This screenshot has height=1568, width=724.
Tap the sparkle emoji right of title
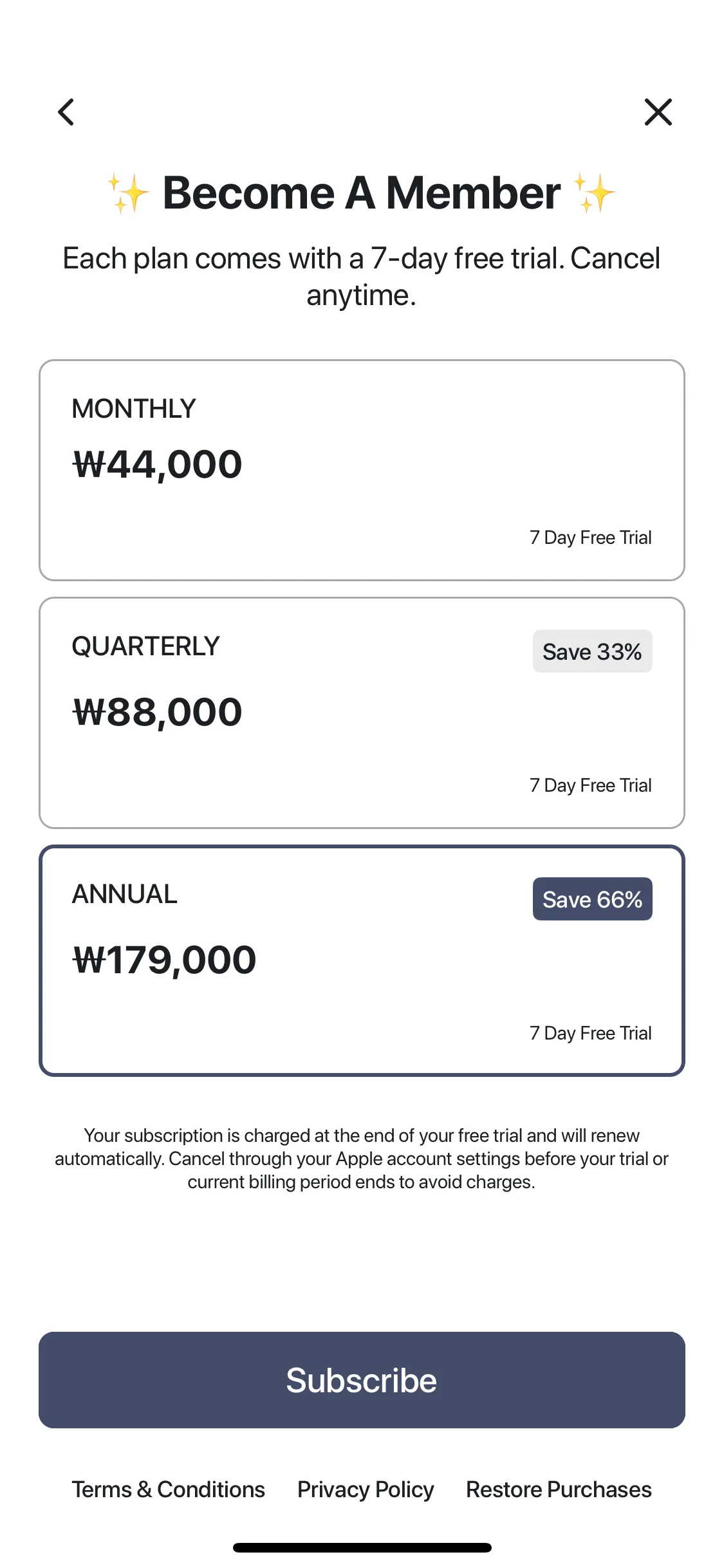pos(595,193)
